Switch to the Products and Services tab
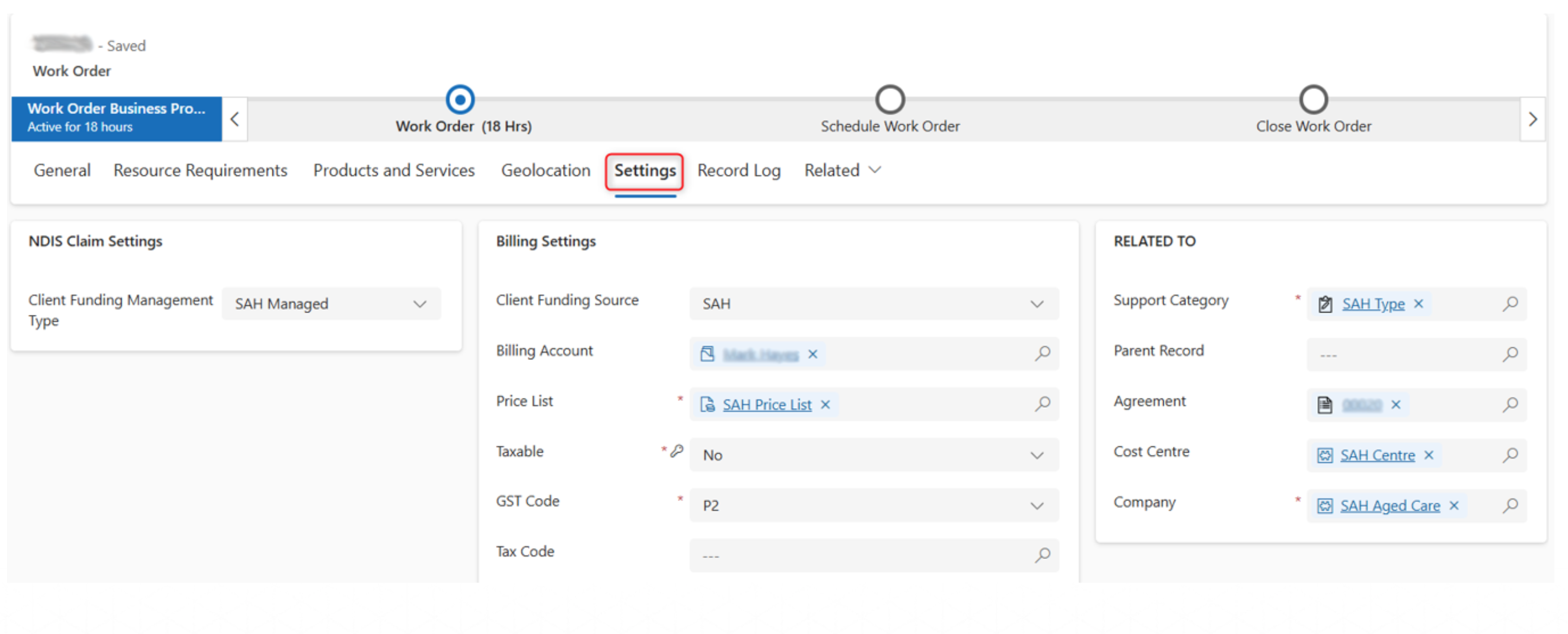The width and height of the screenshot is (1568, 634). [x=393, y=170]
